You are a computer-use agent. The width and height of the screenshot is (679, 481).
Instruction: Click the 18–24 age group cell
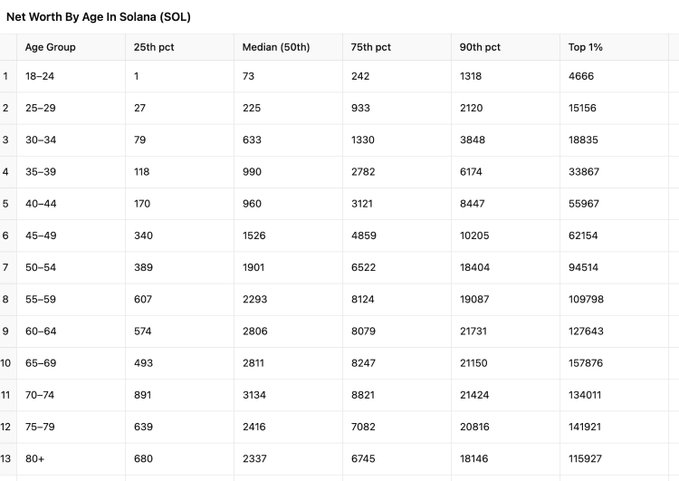40,76
